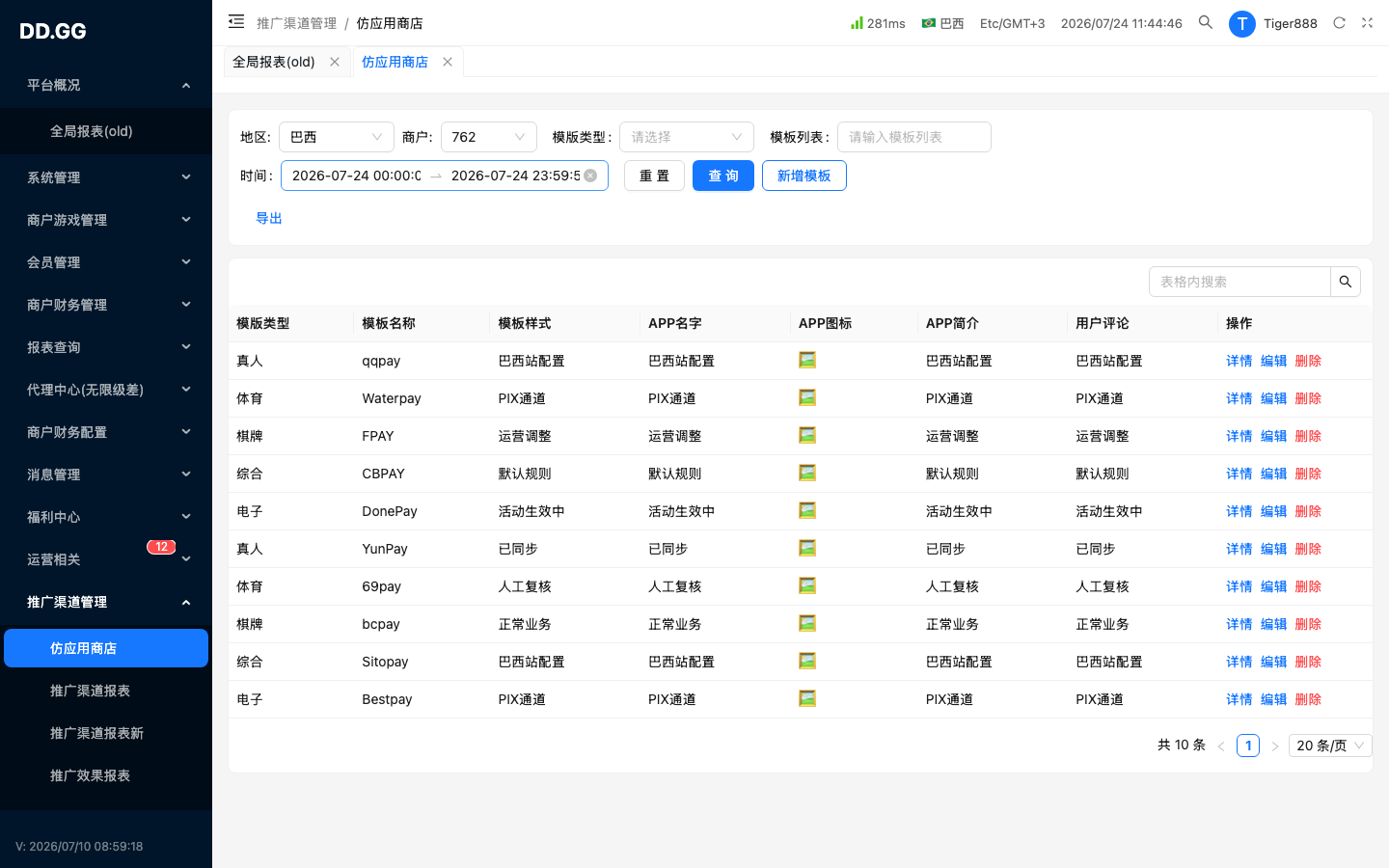Click the 查询 button
The image size is (1389, 868).
coord(723,176)
